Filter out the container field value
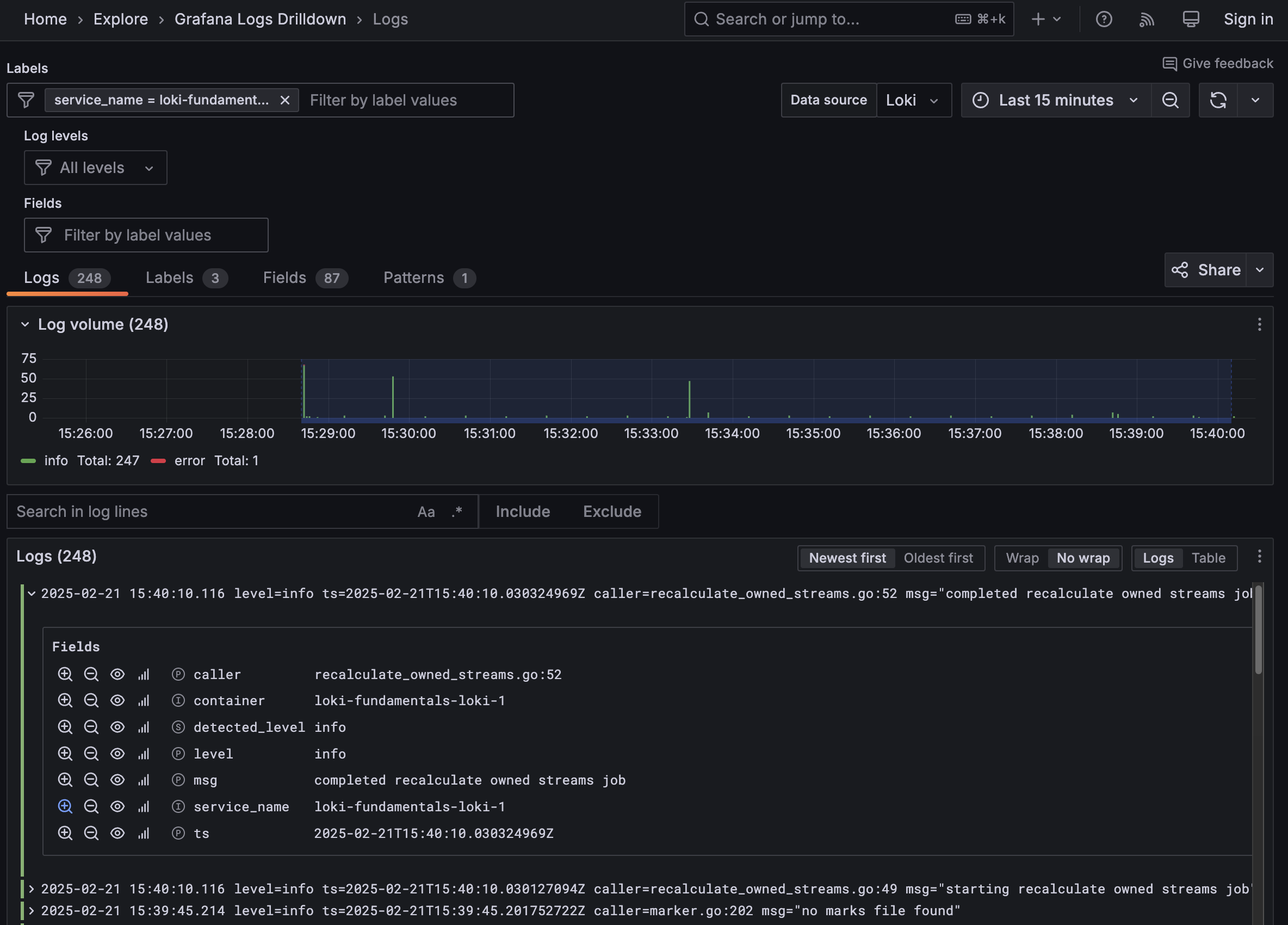Viewport: 1288px width, 925px height. click(91, 701)
